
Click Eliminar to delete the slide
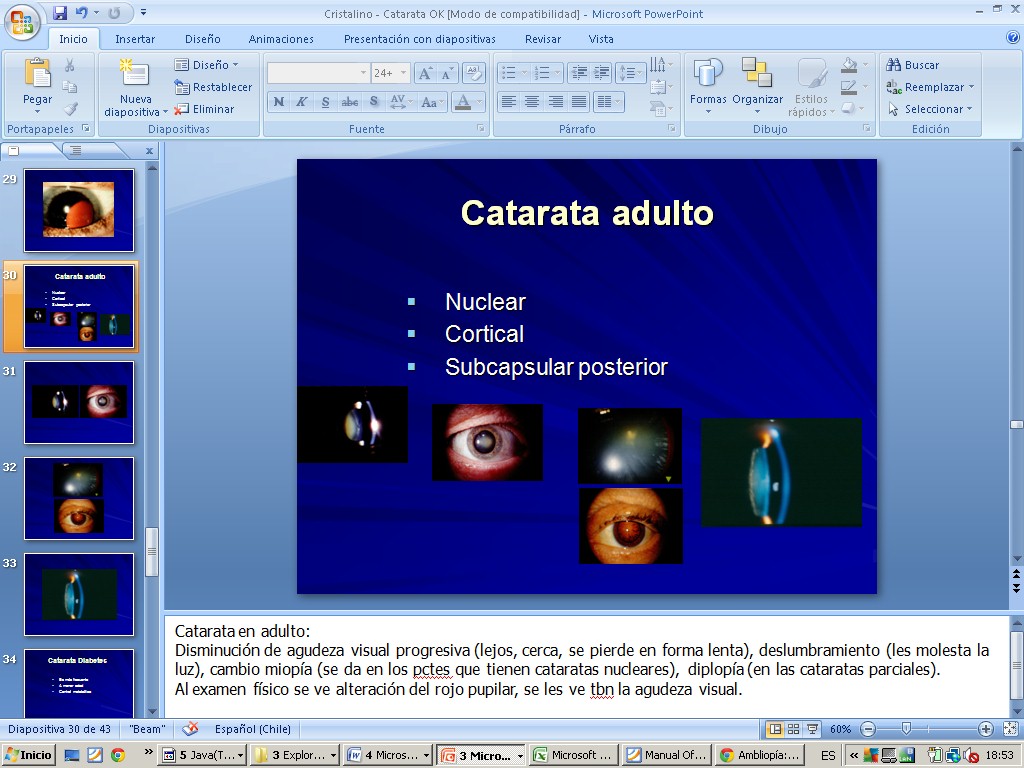[x=205, y=109]
